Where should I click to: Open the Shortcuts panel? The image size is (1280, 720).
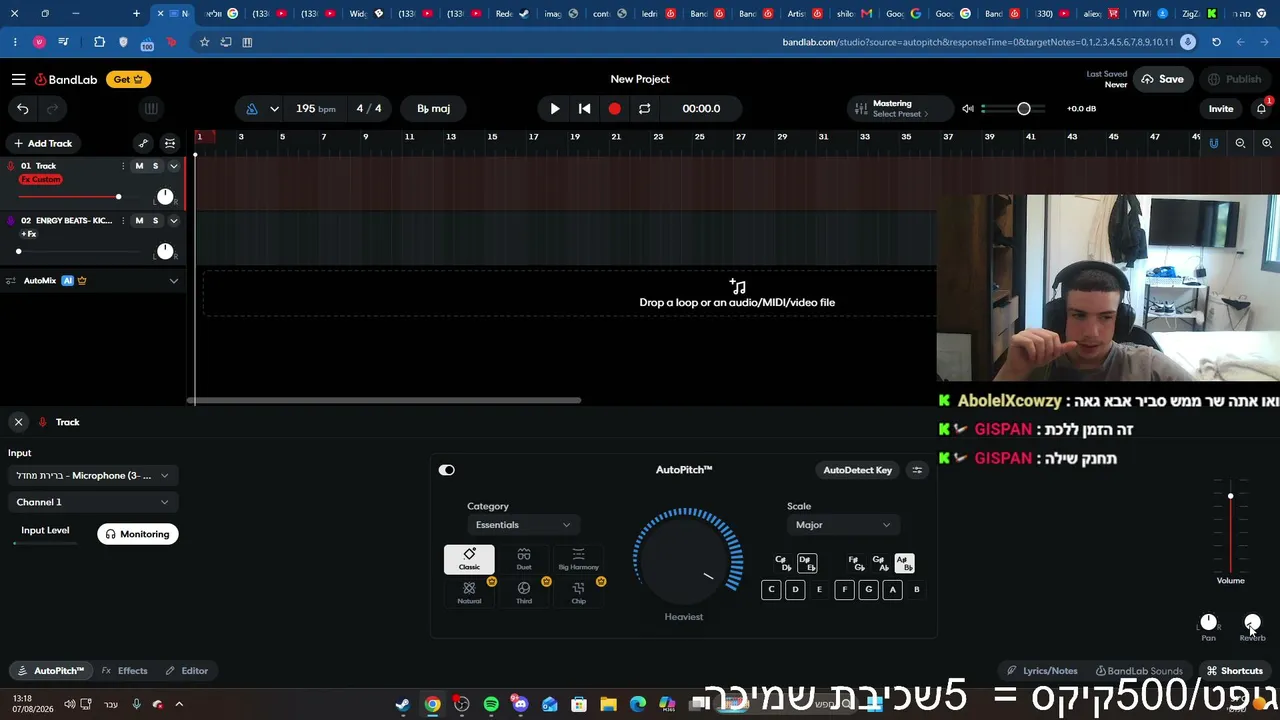click(x=1235, y=671)
